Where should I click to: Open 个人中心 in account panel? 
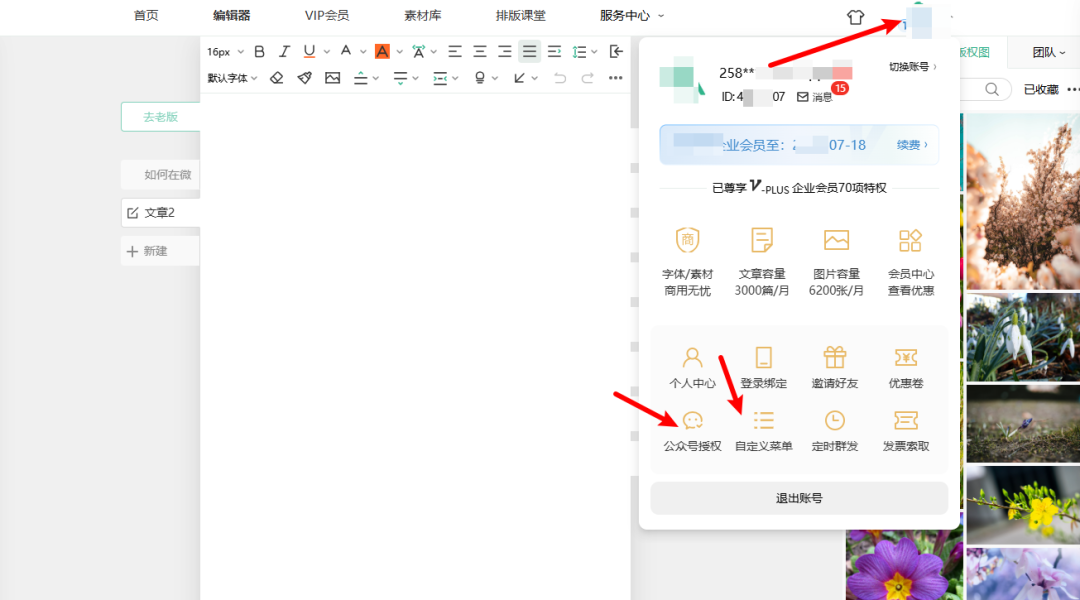click(692, 368)
